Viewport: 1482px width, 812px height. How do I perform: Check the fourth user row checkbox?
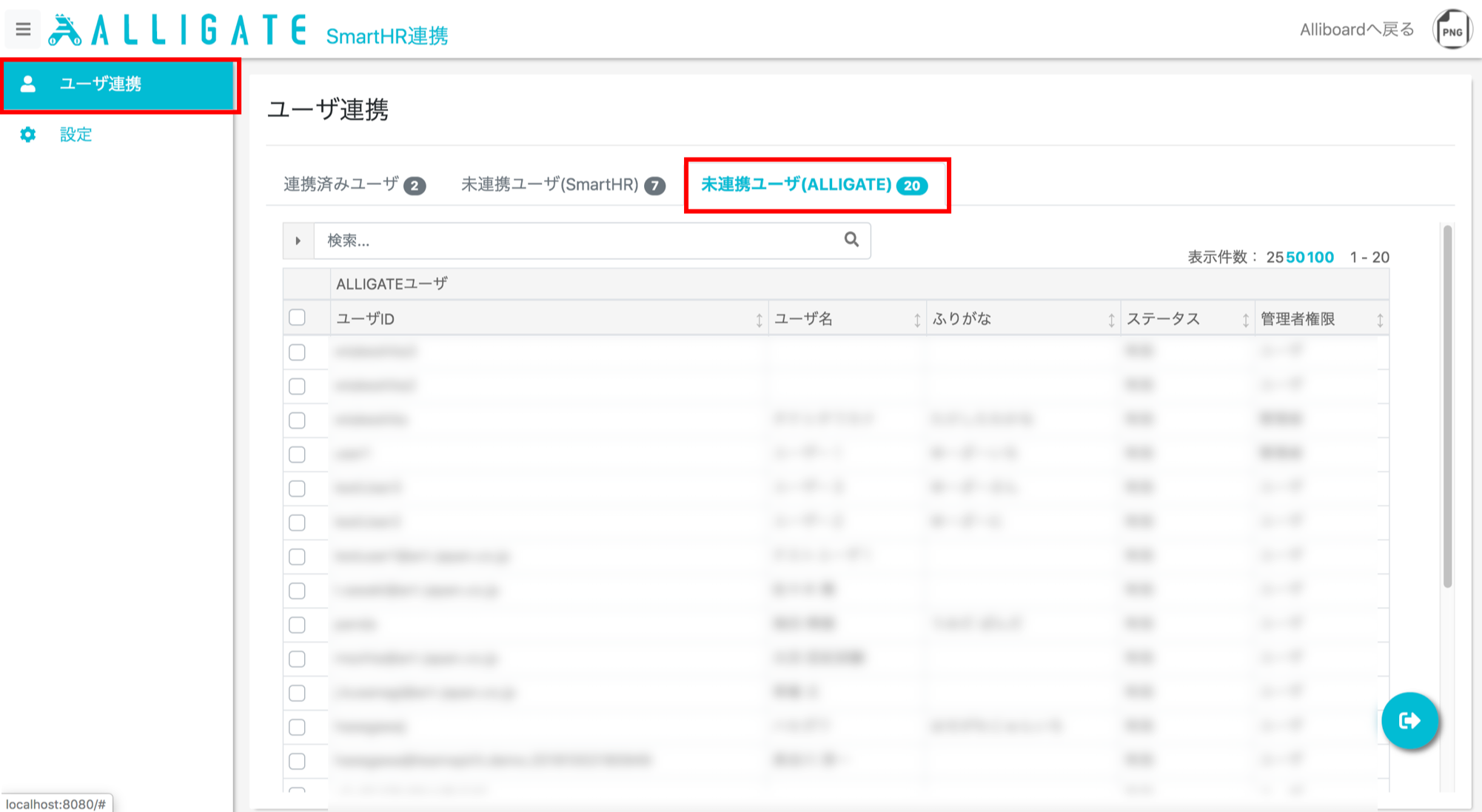click(297, 454)
